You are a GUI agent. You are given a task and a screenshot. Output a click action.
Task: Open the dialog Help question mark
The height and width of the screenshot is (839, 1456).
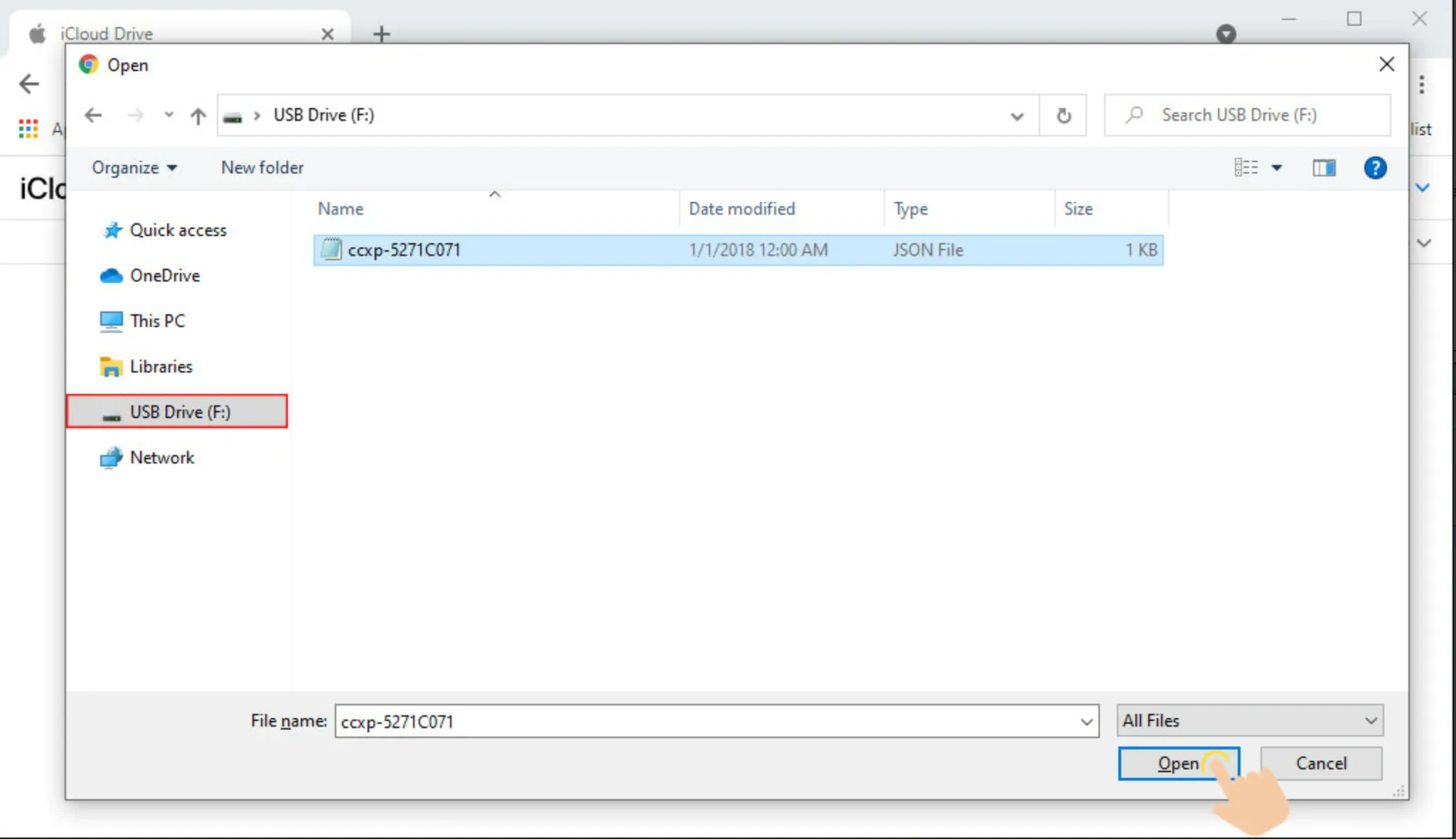click(1375, 168)
